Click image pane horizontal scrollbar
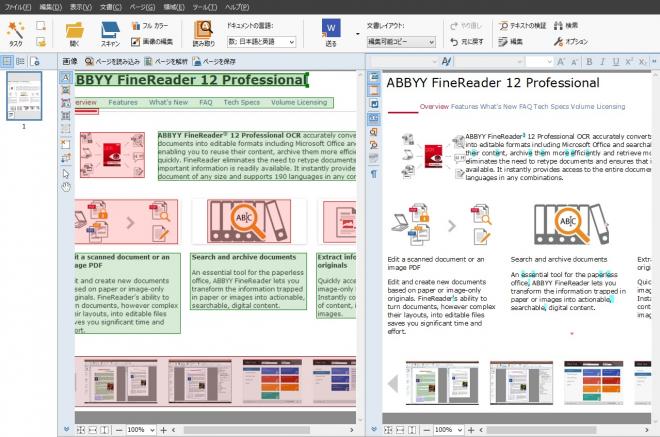This screenshot has height=437, width=660. (x=247, y=430)
